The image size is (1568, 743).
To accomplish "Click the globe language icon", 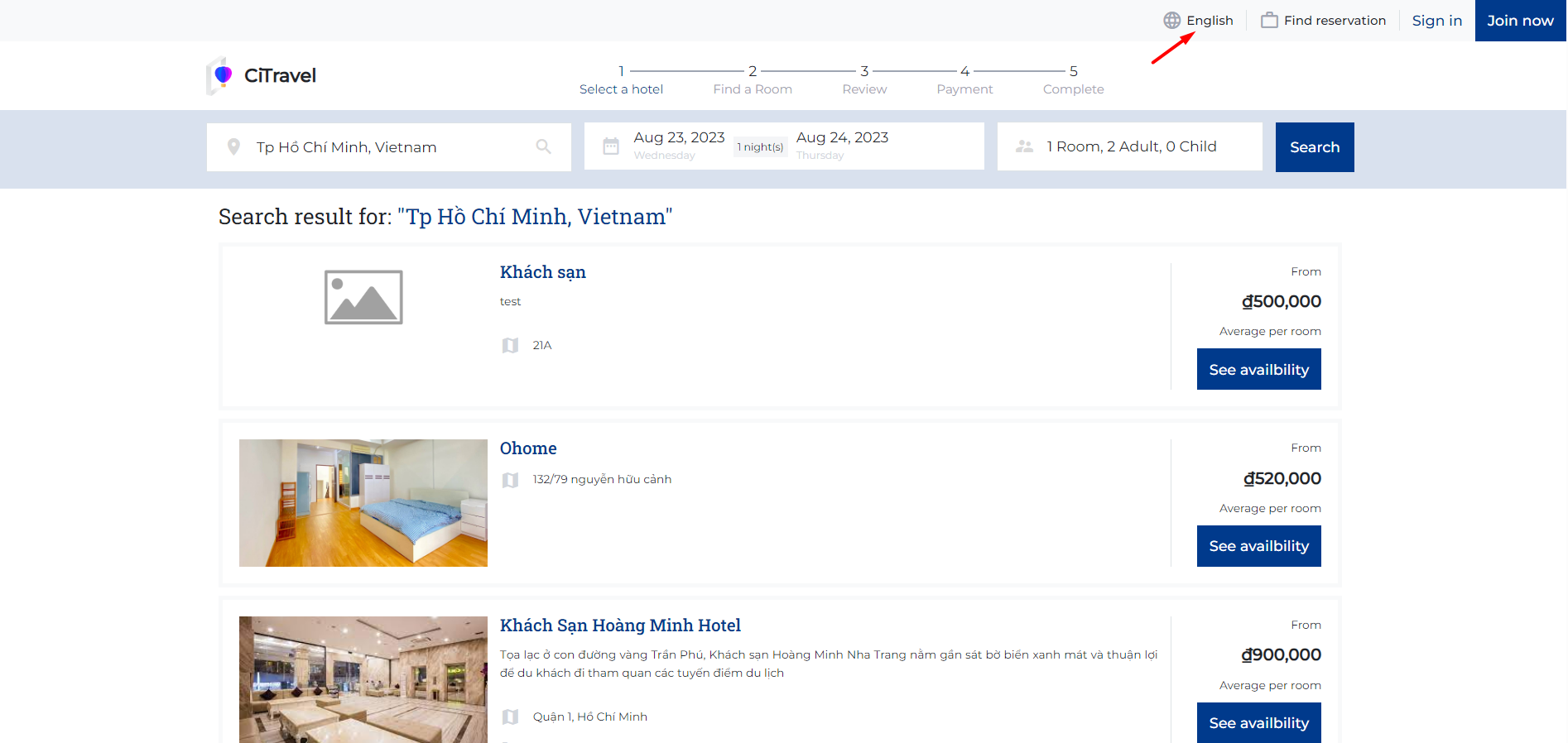I will [1171, 21].
